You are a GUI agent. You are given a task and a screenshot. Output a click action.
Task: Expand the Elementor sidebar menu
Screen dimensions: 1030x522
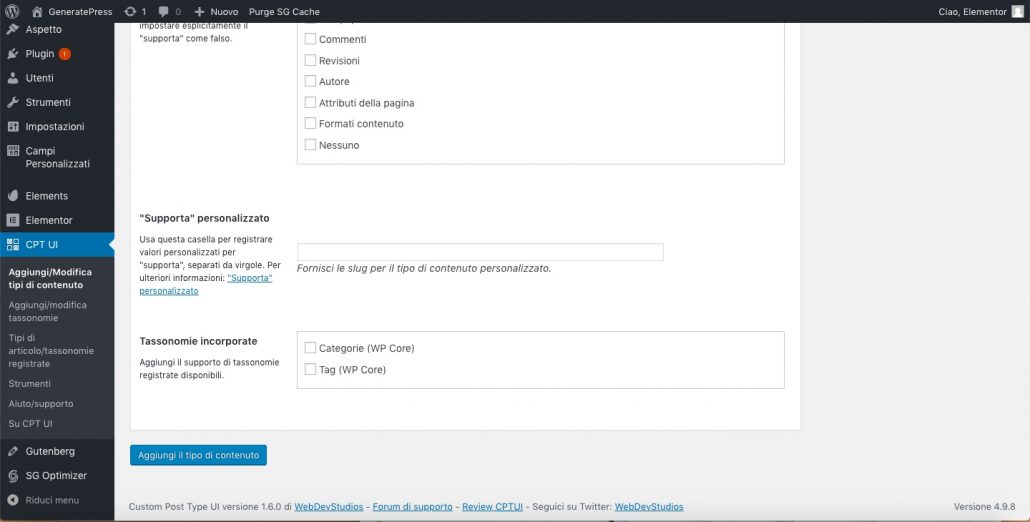pos(48,220)
